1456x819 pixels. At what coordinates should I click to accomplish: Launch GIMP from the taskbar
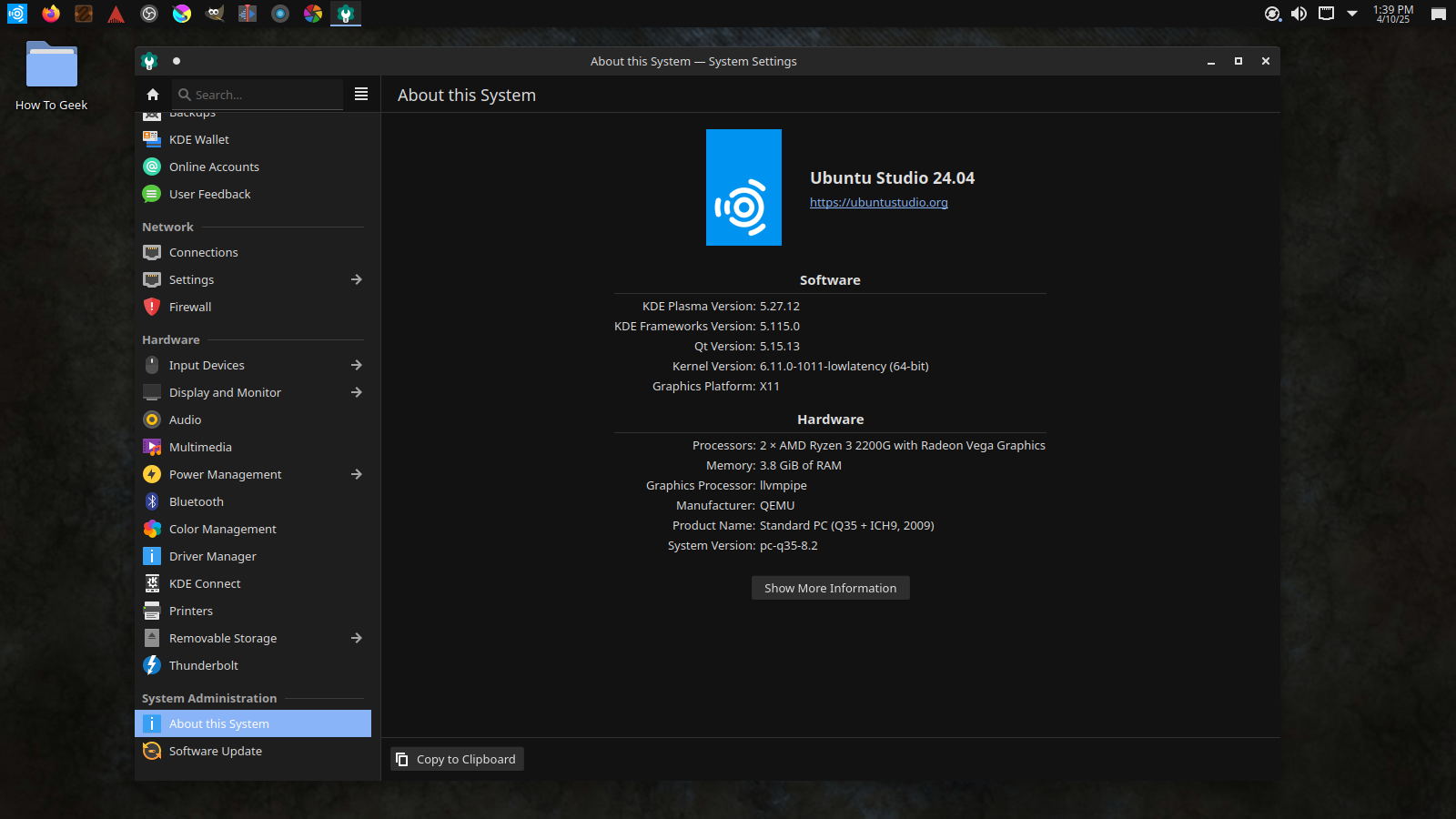tap(215, 14)
